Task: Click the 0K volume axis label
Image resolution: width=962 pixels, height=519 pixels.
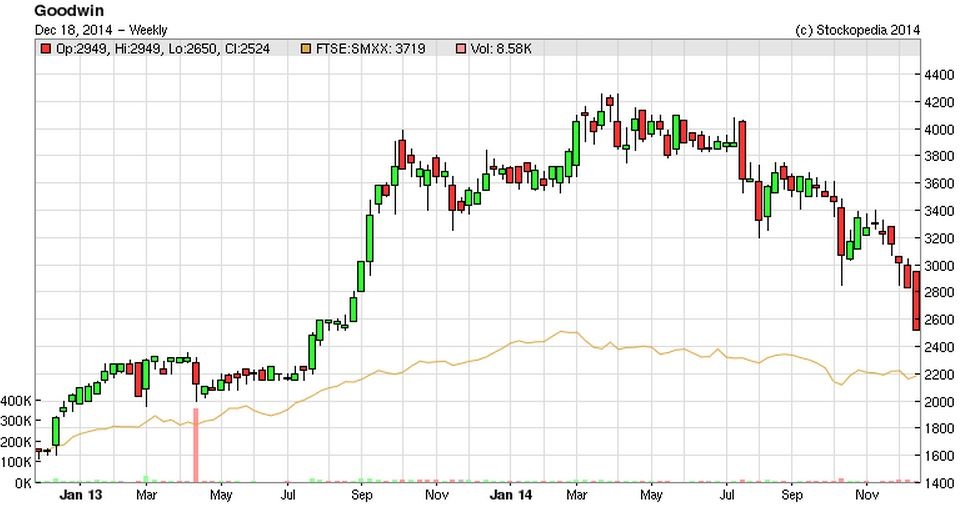Action: coord(23,483)
